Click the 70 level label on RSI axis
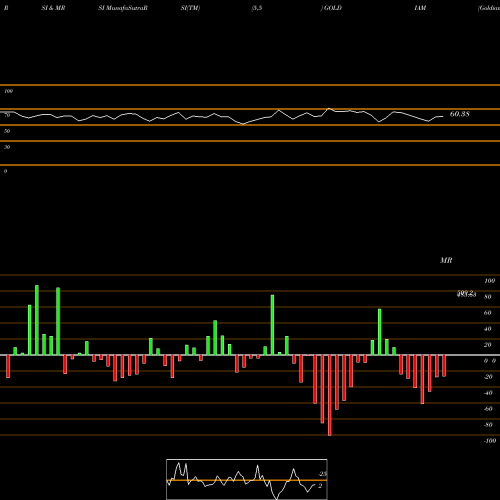This screenshot has width=500, height=500. click(7, 115)
